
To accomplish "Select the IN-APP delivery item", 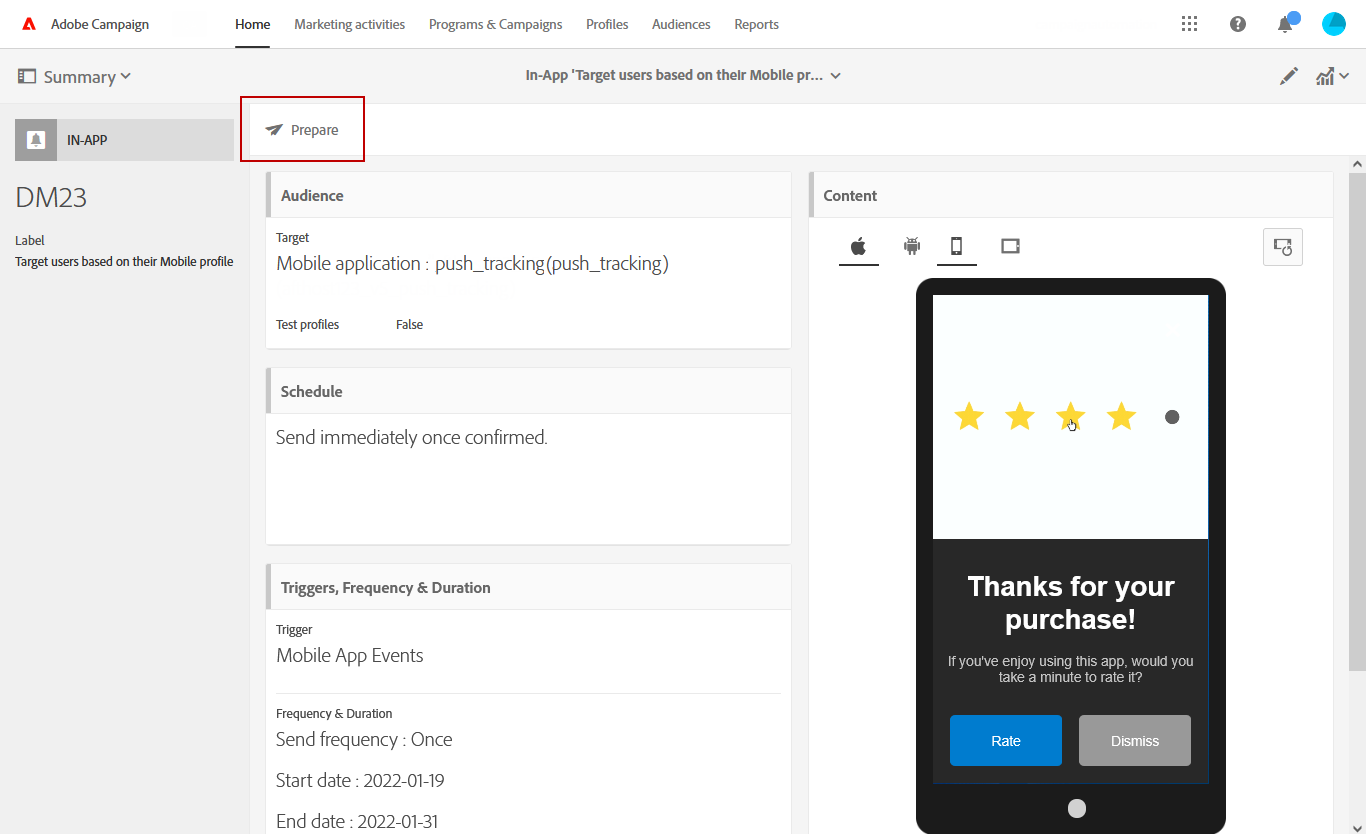I will point(124,140).
